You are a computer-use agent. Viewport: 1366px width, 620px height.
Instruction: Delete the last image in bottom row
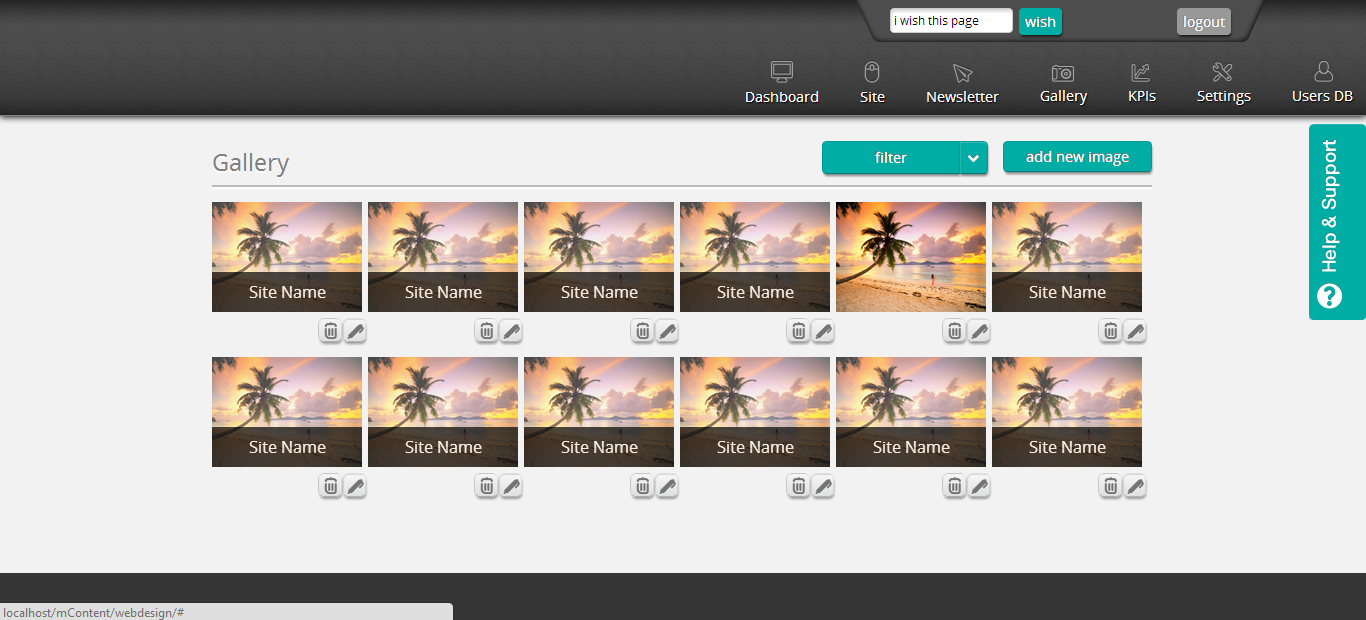click(1110, 486)
